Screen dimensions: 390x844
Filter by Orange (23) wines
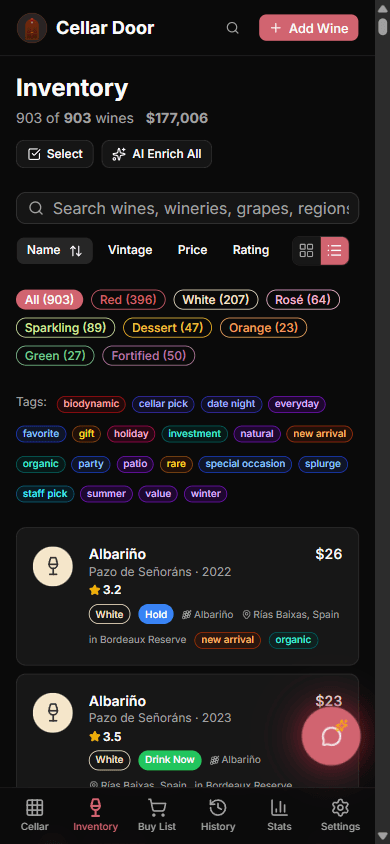tap(263, 327)
